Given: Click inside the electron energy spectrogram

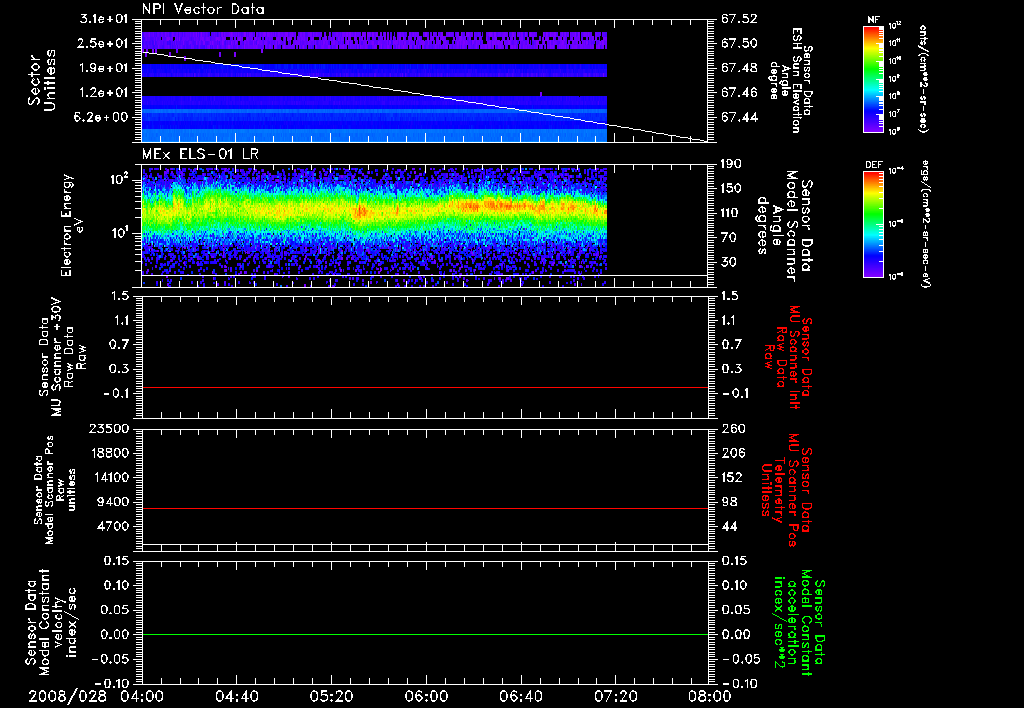Looking at the screenshot, I should pyautogui.click(x=375, y=215).
